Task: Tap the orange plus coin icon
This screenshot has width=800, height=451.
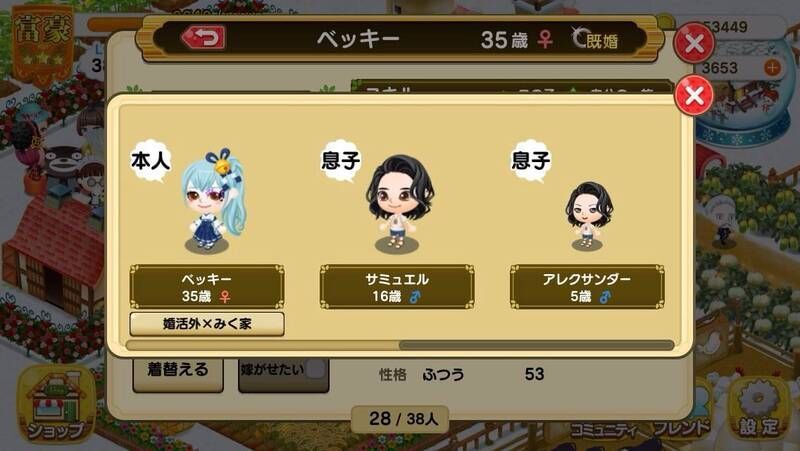Action: click(772, 67)
